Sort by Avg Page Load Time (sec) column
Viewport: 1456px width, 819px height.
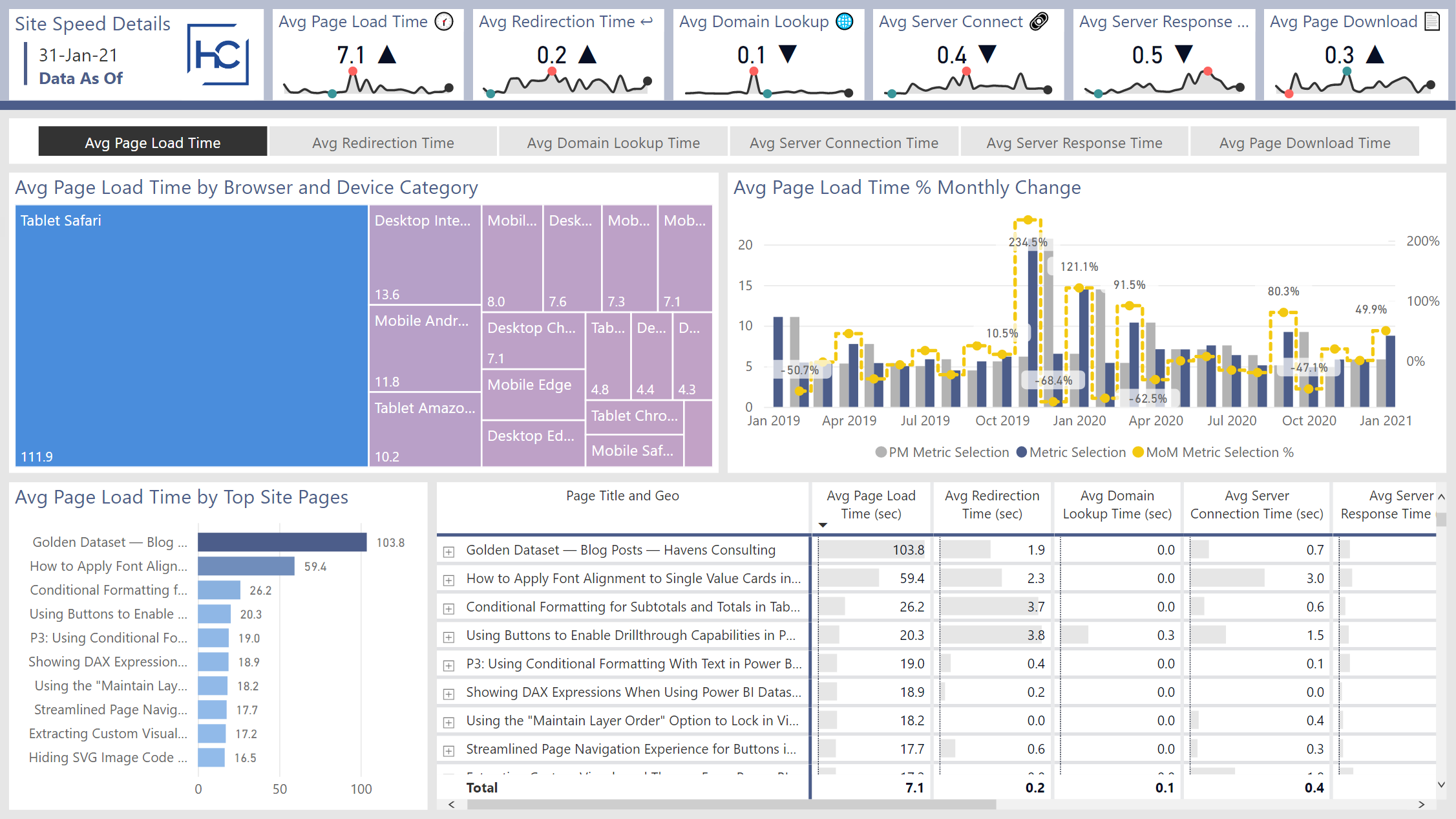(x=870, y=505)
